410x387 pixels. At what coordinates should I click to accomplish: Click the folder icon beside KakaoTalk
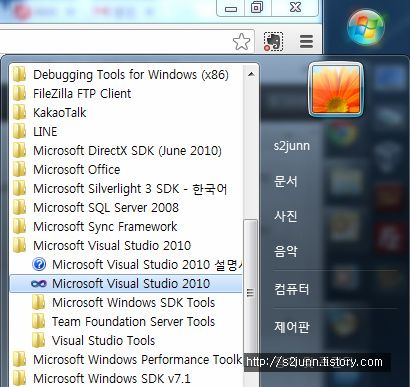click(19, 112)
